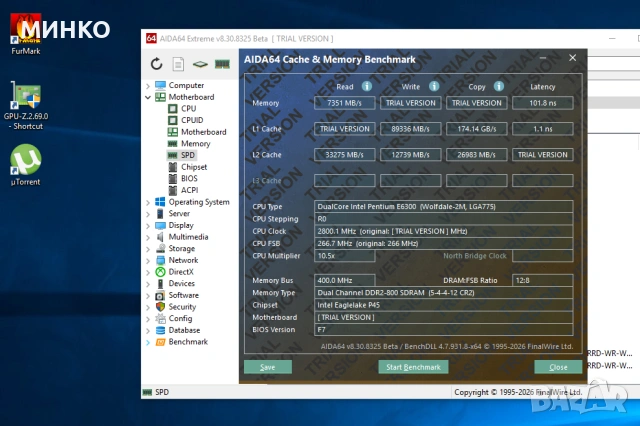Screen dimensions: 640x426
Task: Expand the Operating System node
Action: coord(148,202)
